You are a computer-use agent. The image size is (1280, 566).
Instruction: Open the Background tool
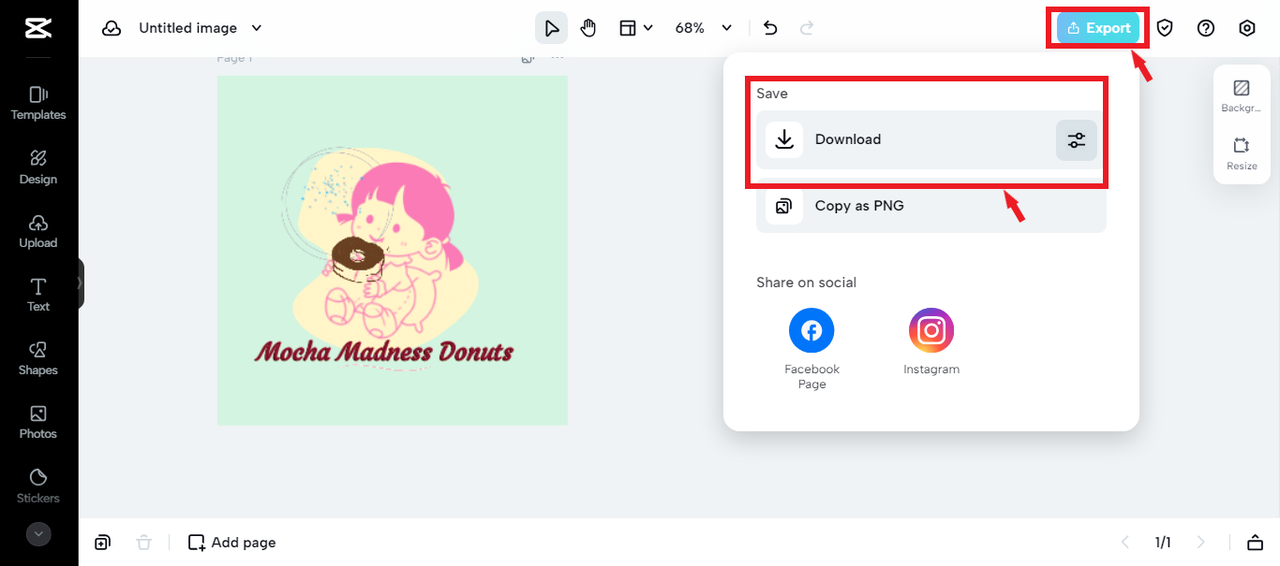[1242, 96]
